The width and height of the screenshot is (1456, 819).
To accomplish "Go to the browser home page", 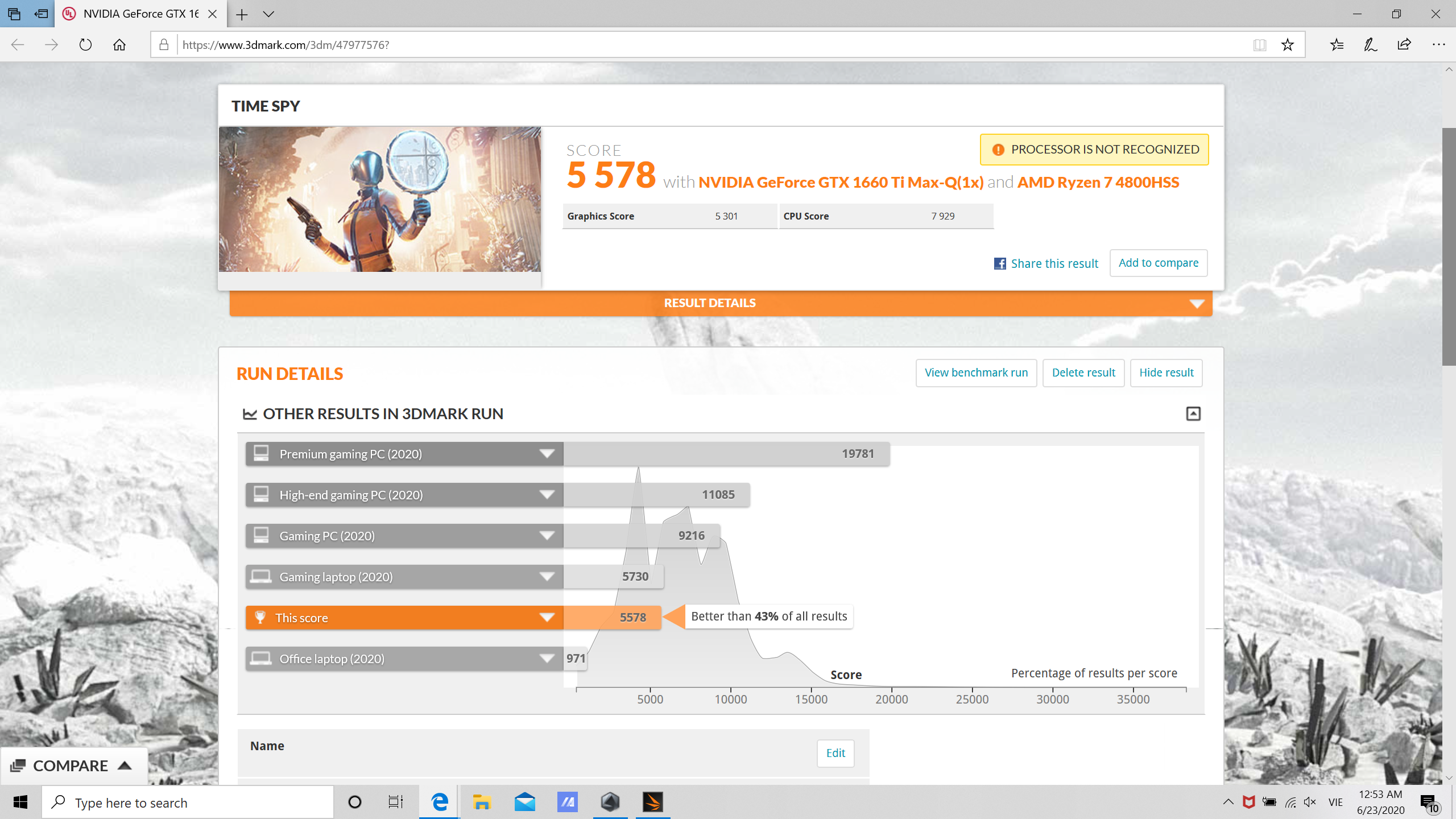I will [119, 45].
